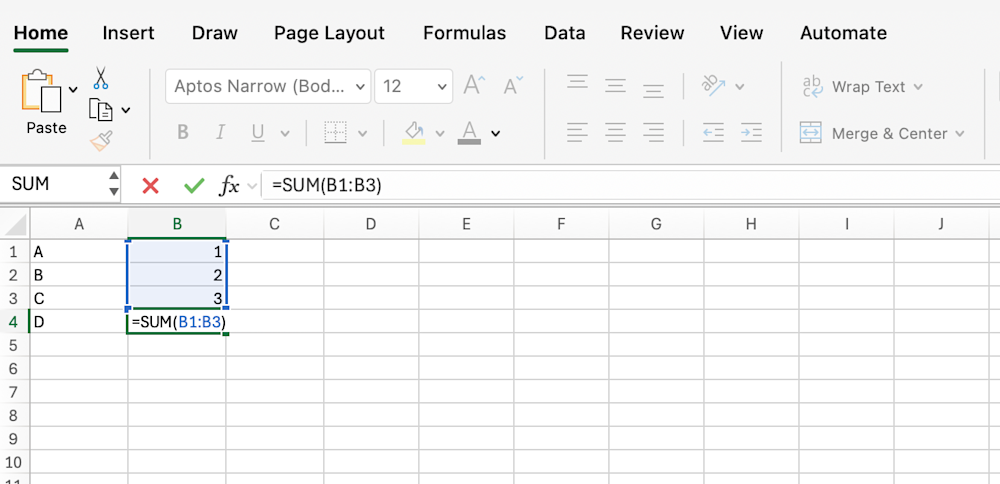1000x484 pixels.
Task: Open the Formulas tab
Action: [464, 33]
